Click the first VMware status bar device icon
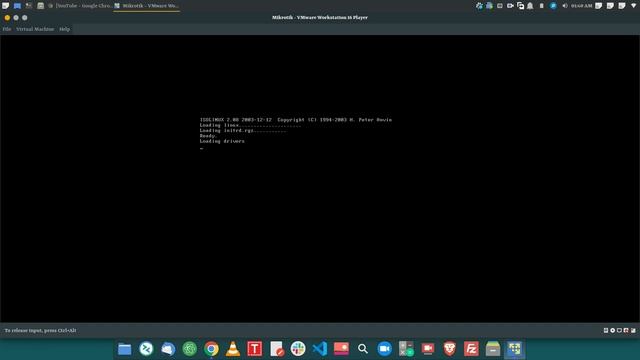640x360 pixels. pyautogui.click(x=606, y=330)
